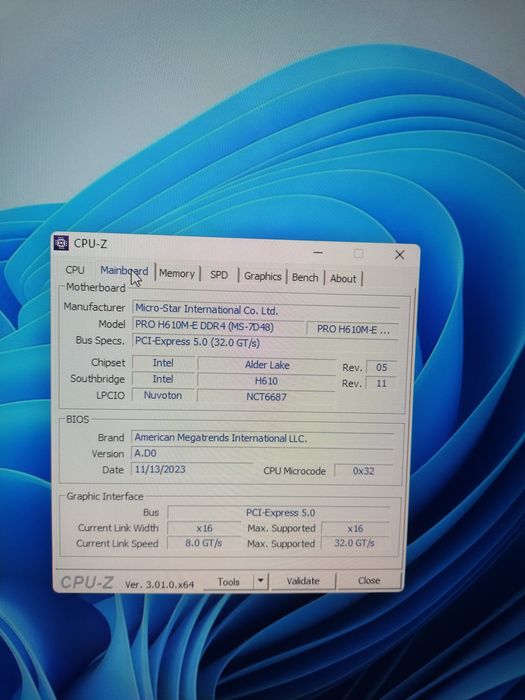Switch to the Bench tab
This screenshot has height=700, width=525.
(305, 277)
